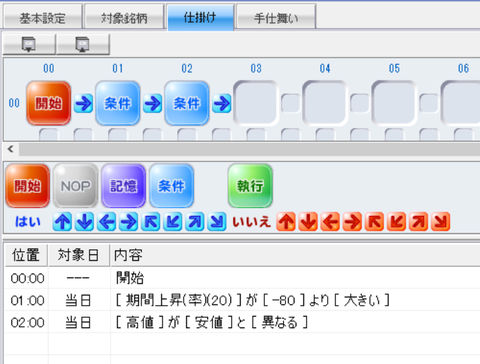Pick the red 開始 palette block

28,186
